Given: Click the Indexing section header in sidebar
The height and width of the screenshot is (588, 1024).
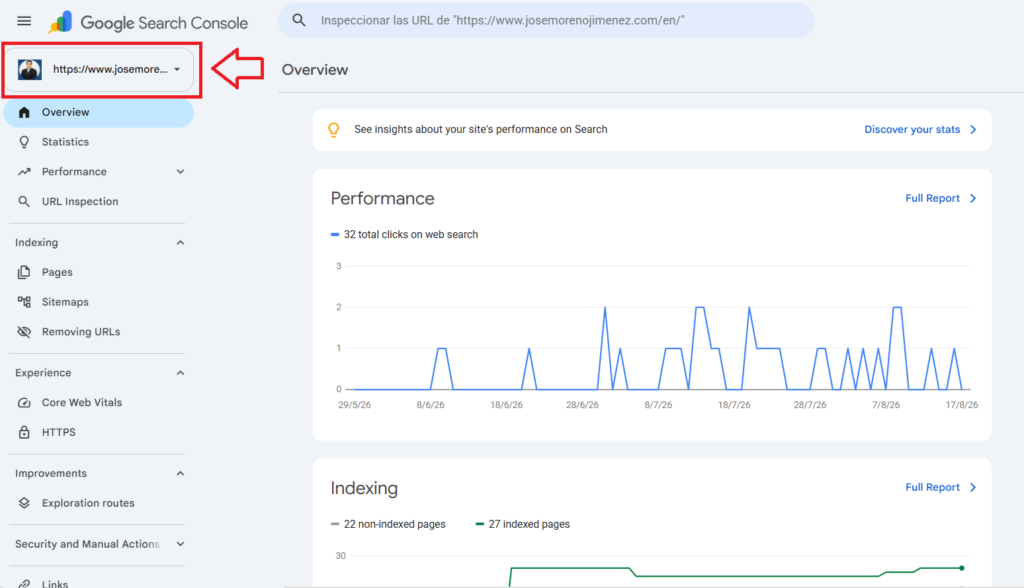Looking at the screenshot, I should [37, 242].
